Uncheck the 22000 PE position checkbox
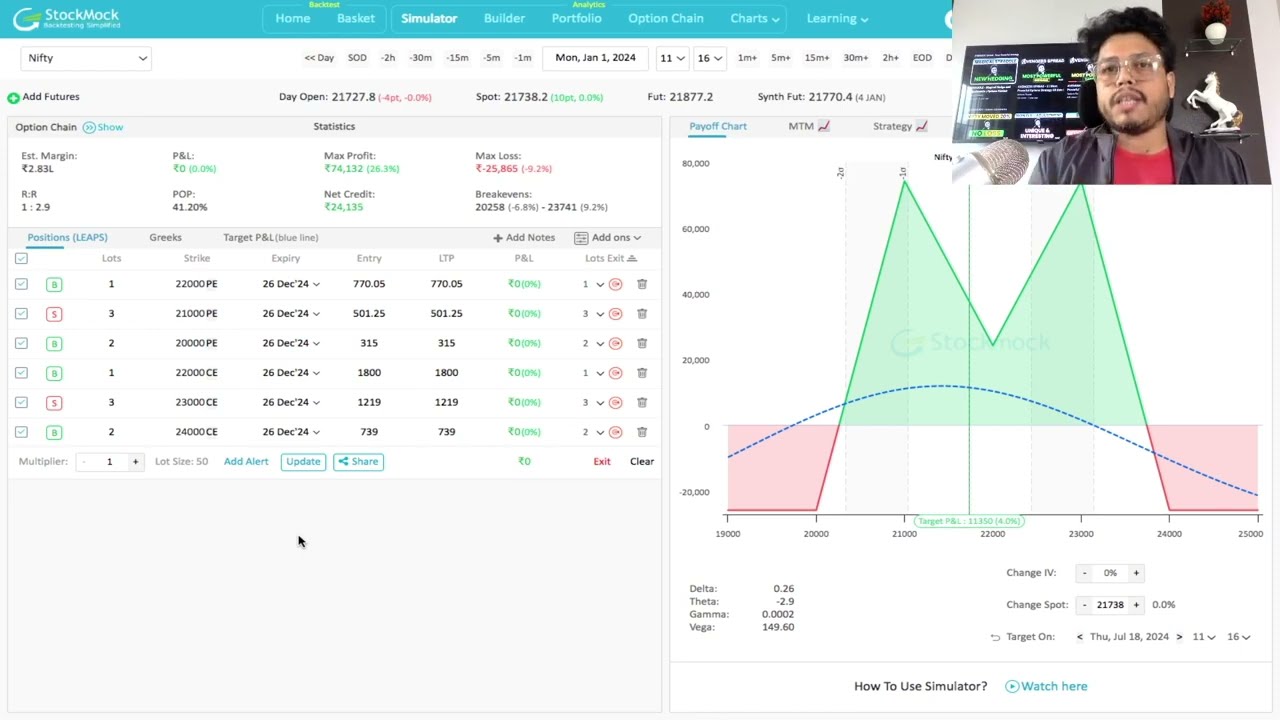Viewport: 1280px width, 720px height. (21, 284)
